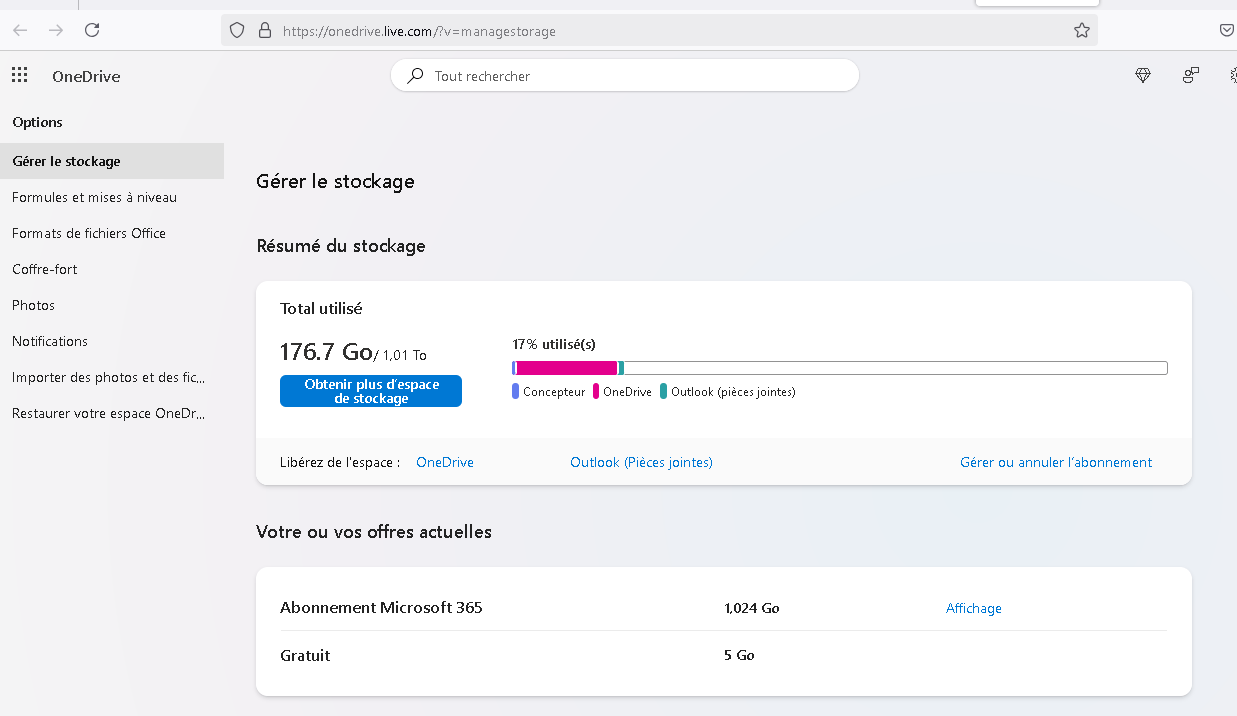Click the magnifier icon in search box
The width and height of the screenshot is (1237, 716).
[x=415, y=75]
